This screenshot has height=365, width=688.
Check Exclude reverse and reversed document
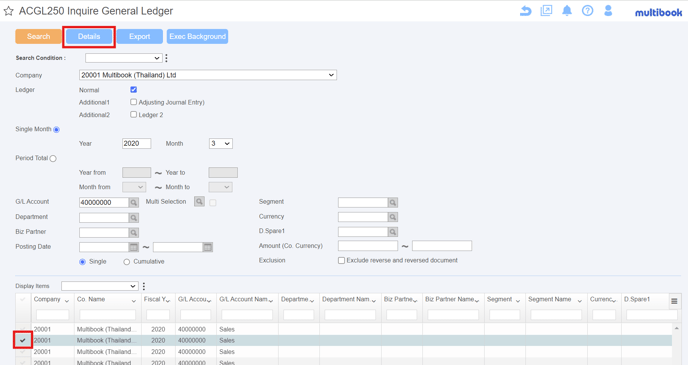tap(341, 261)
